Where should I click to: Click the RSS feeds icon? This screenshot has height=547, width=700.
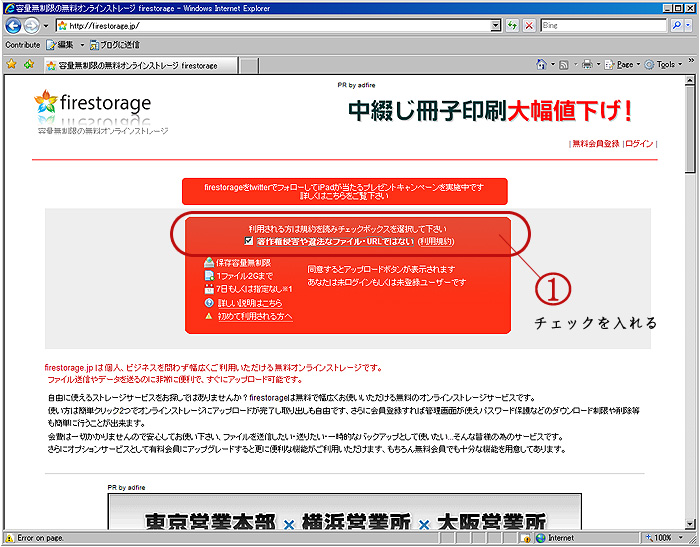coord(564,65)
